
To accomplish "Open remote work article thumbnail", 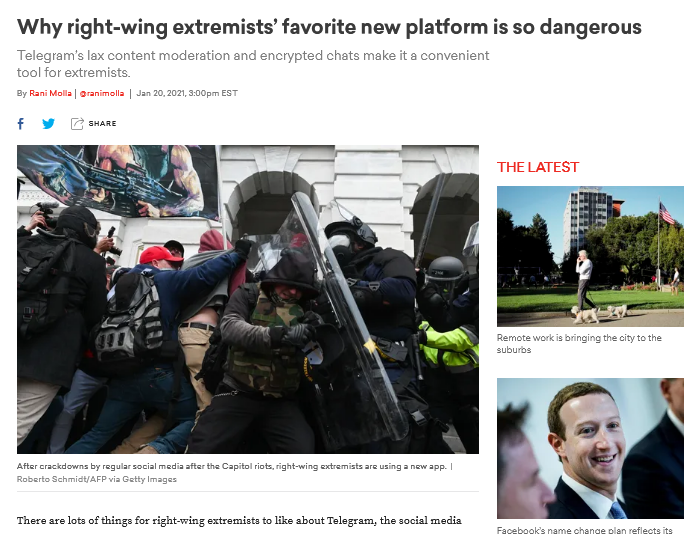I will point(590,256).
